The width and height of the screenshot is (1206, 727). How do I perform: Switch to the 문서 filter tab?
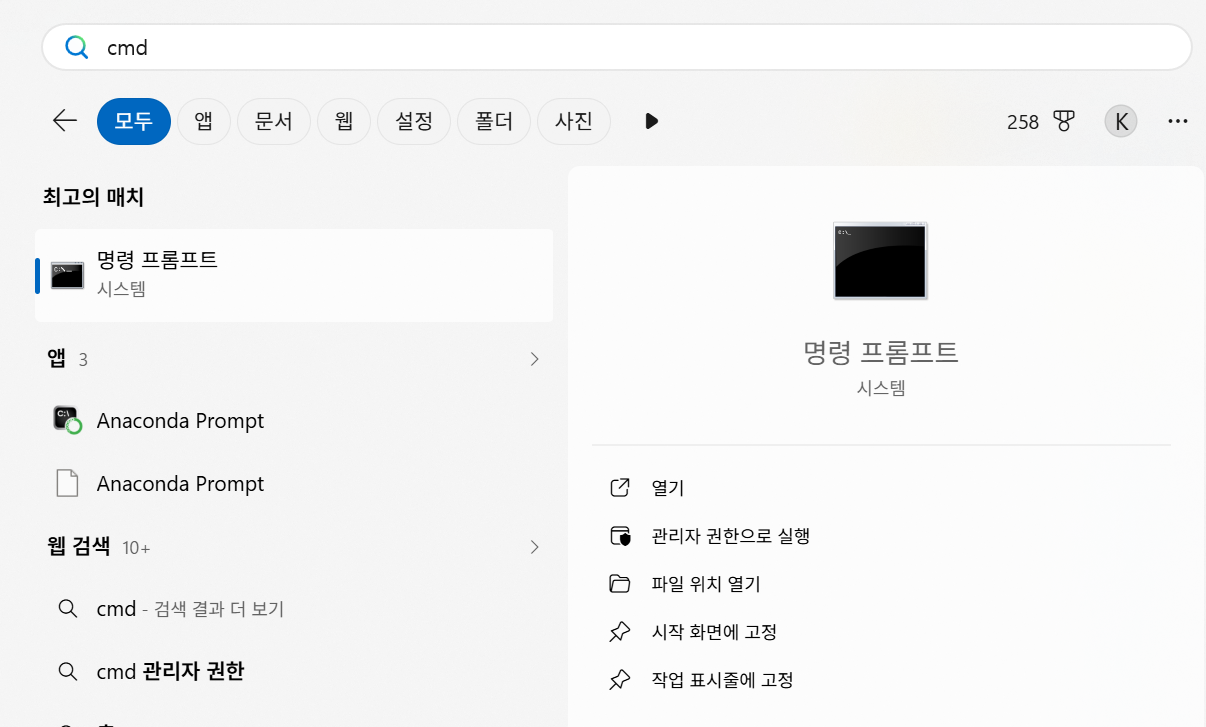tap(274, 121)
